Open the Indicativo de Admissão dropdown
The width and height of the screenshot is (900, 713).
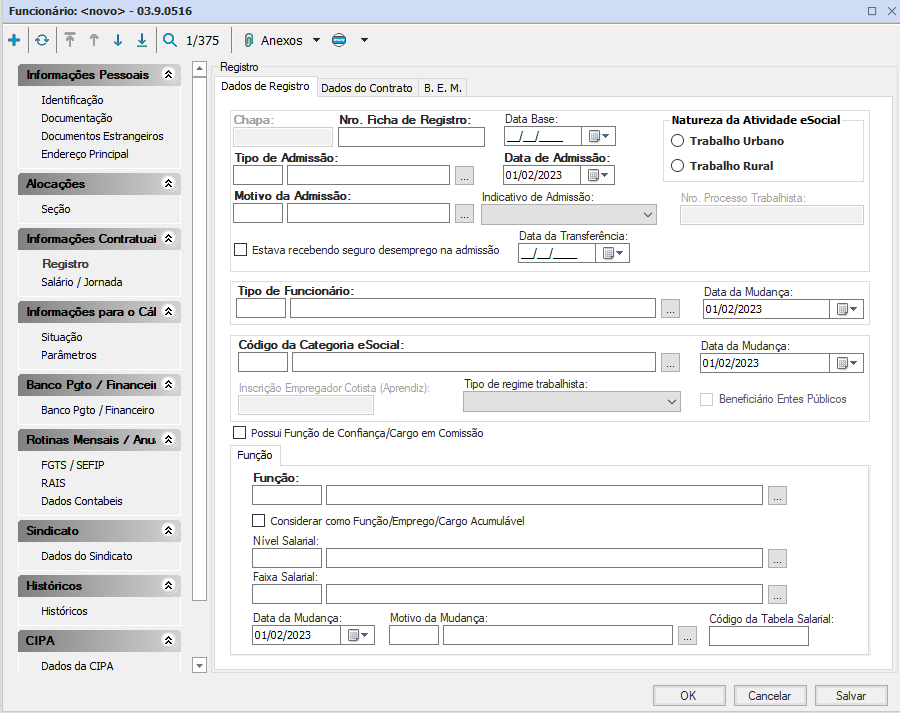tap(568, 215)
